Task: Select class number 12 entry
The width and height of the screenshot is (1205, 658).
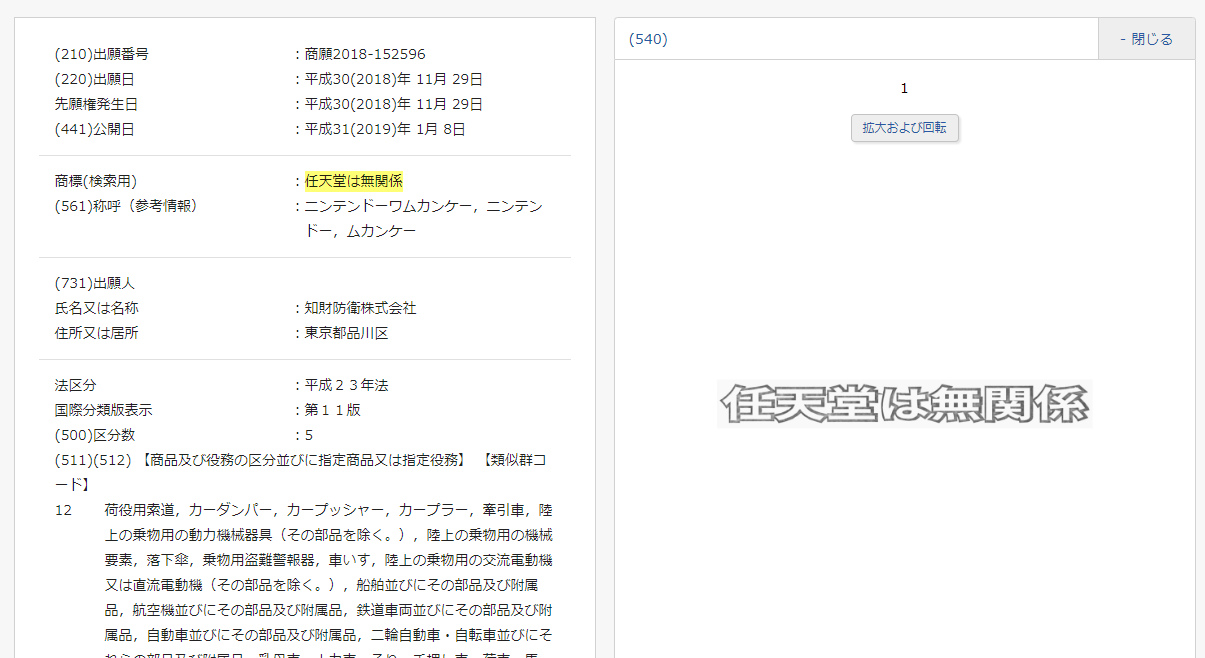Action: pos(63,510)
